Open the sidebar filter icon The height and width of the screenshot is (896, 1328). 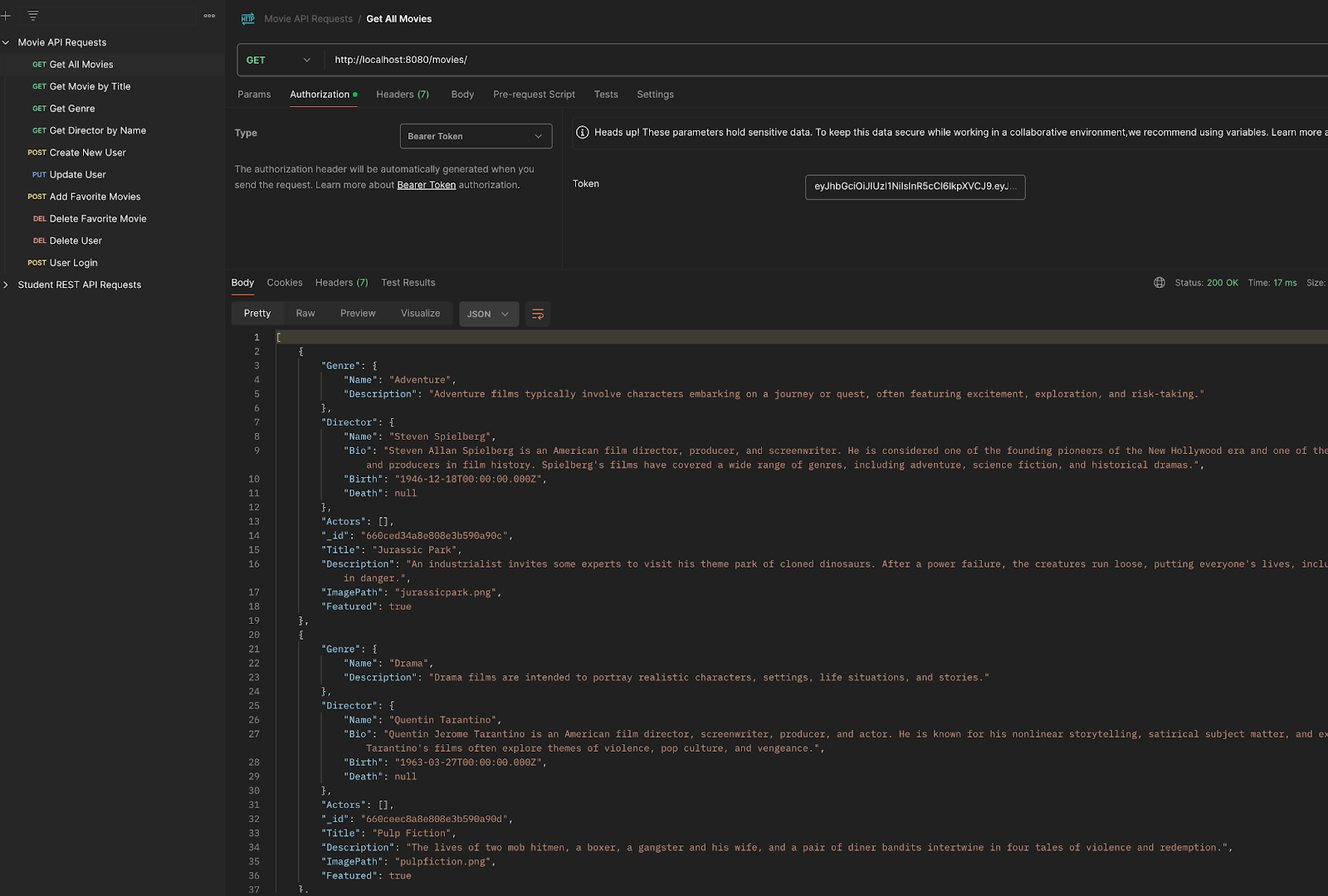33,16
